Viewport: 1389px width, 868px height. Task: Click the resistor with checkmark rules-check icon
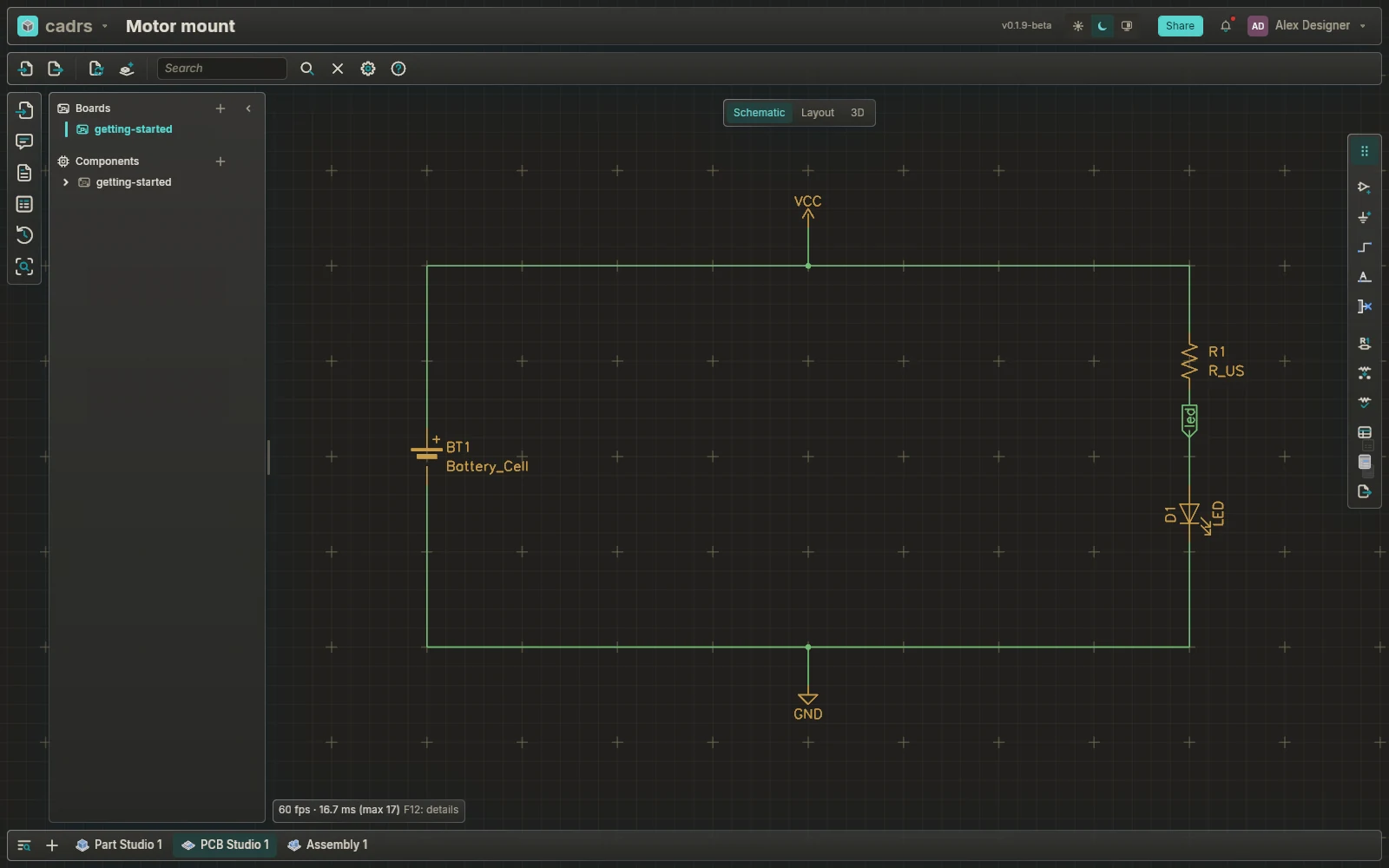pyautogui.click(x=1364, y=402)
